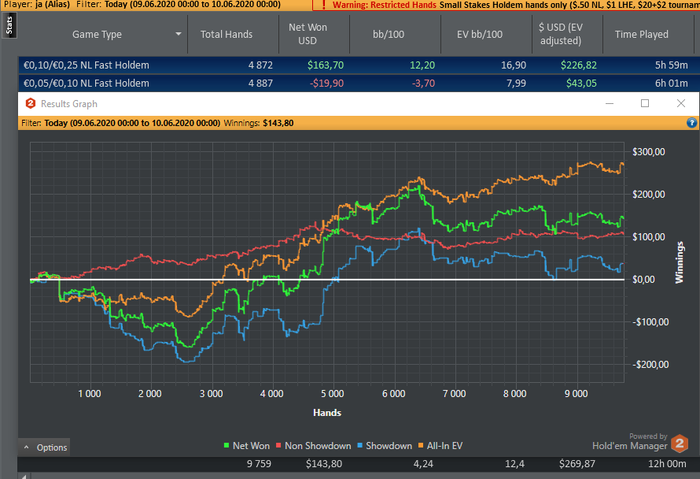Sort by EV bb/100 column header
This screenshot has height=479, width=700.
tap(479, 34)
